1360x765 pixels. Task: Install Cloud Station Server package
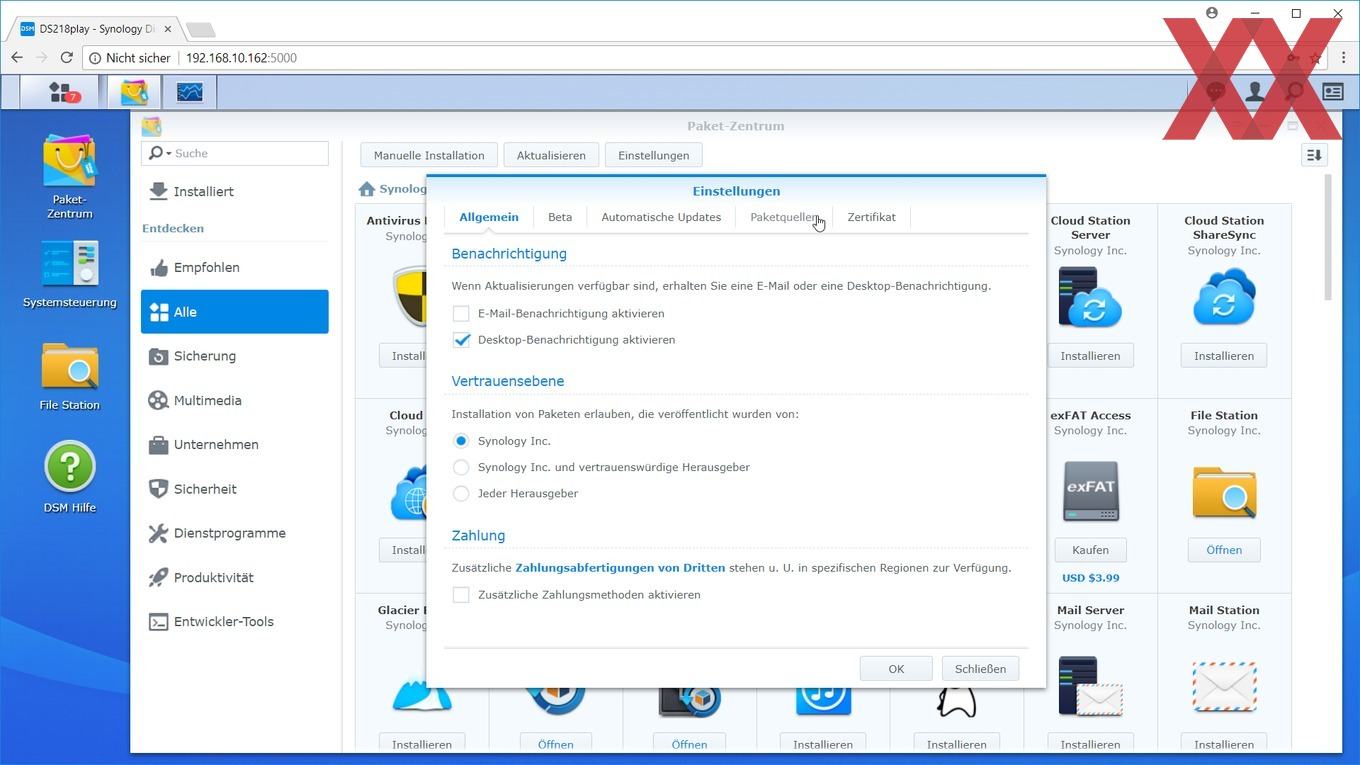(1090, 356)
